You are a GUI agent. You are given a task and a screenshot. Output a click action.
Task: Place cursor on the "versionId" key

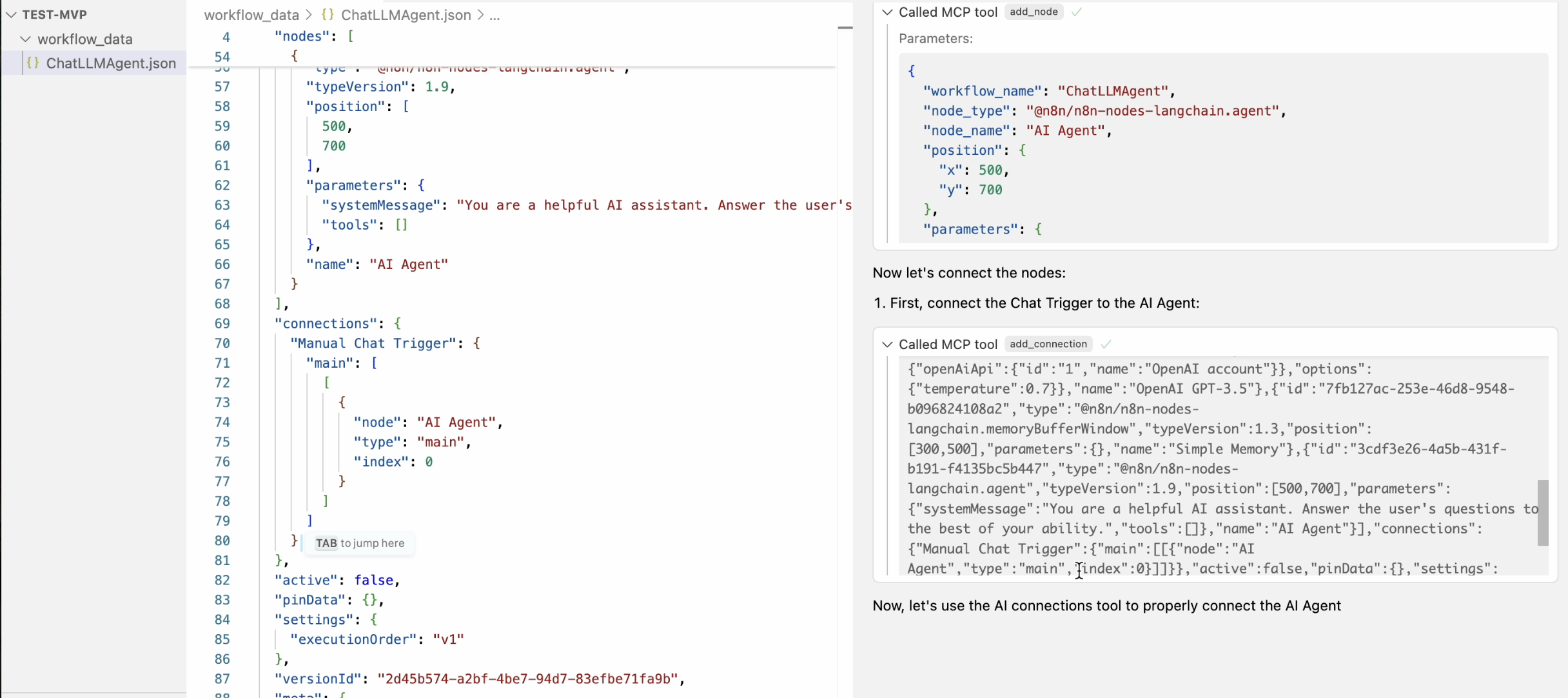pos(316,679)
